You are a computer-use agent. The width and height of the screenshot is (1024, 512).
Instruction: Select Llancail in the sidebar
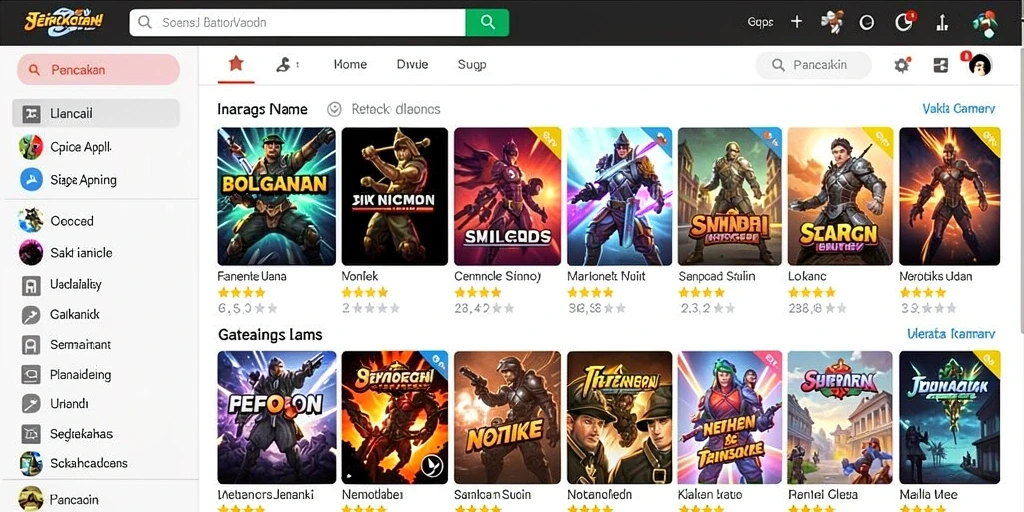coord(96,114)
